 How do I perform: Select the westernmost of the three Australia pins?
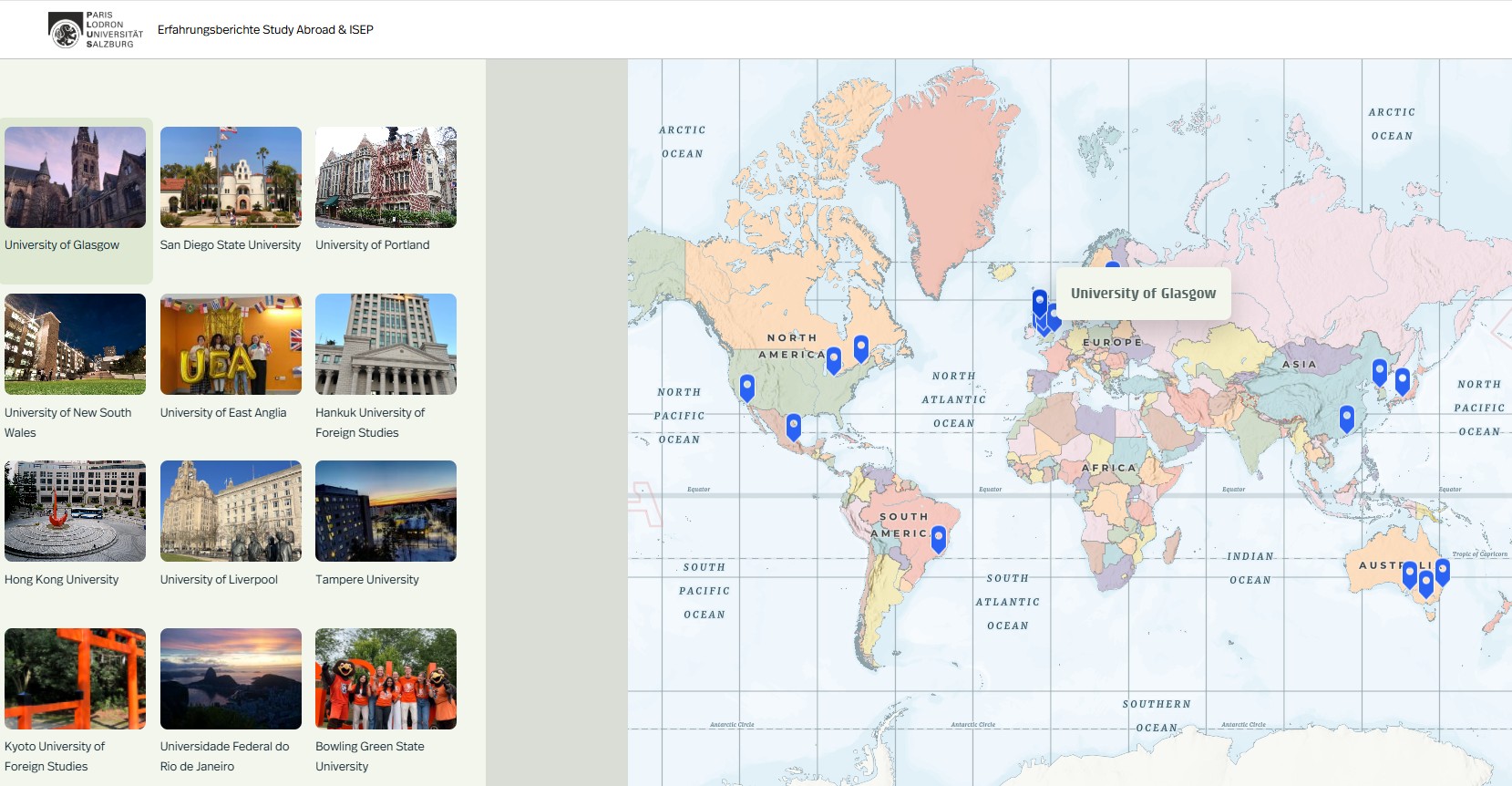1410,575
